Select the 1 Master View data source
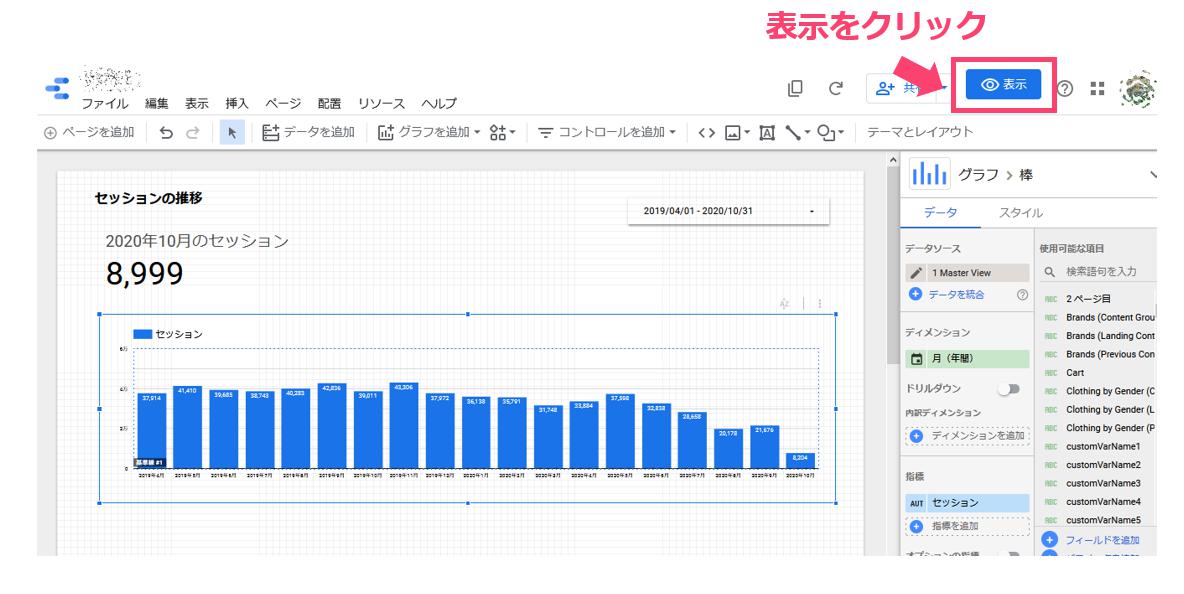Viewport: 1184px width, 594px height. [967, 272]
